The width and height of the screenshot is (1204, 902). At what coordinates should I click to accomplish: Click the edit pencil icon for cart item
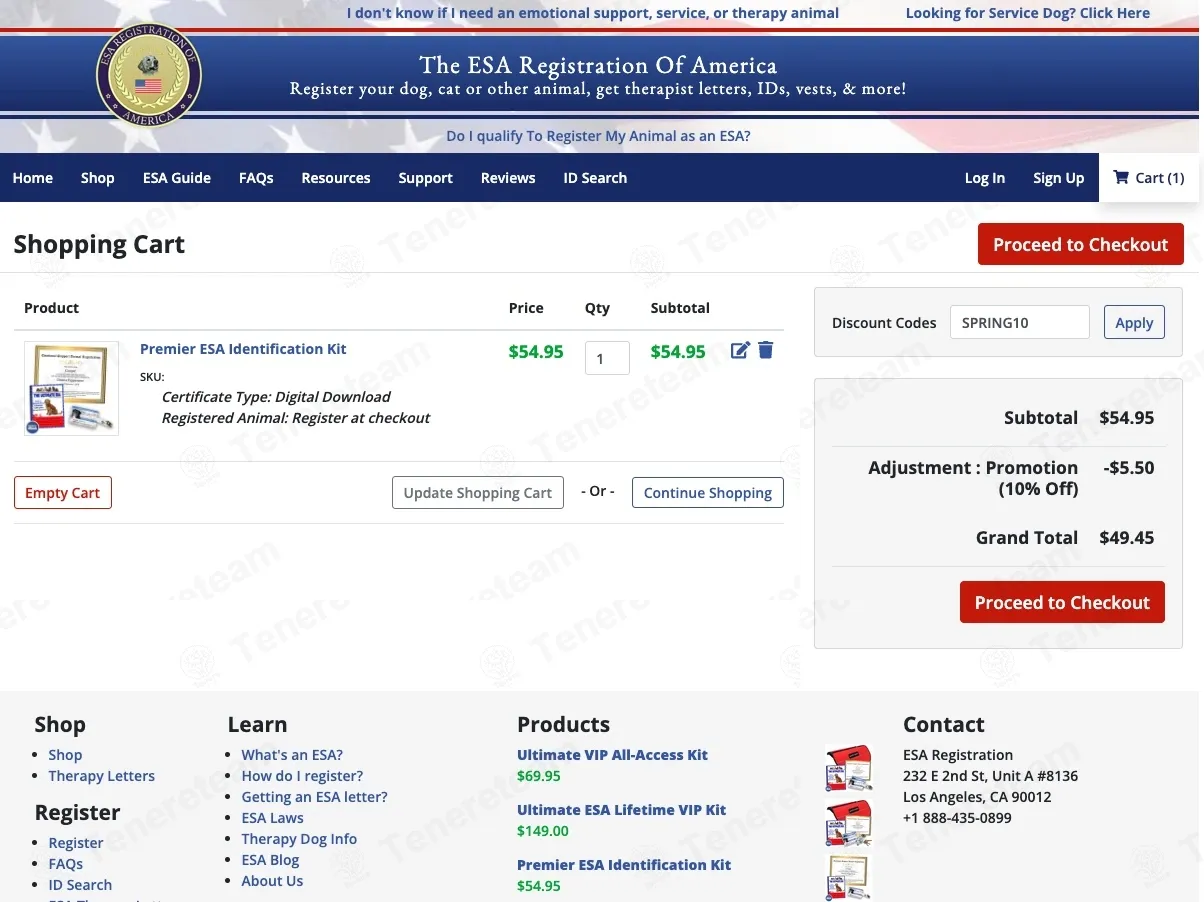tap(740, 350)
